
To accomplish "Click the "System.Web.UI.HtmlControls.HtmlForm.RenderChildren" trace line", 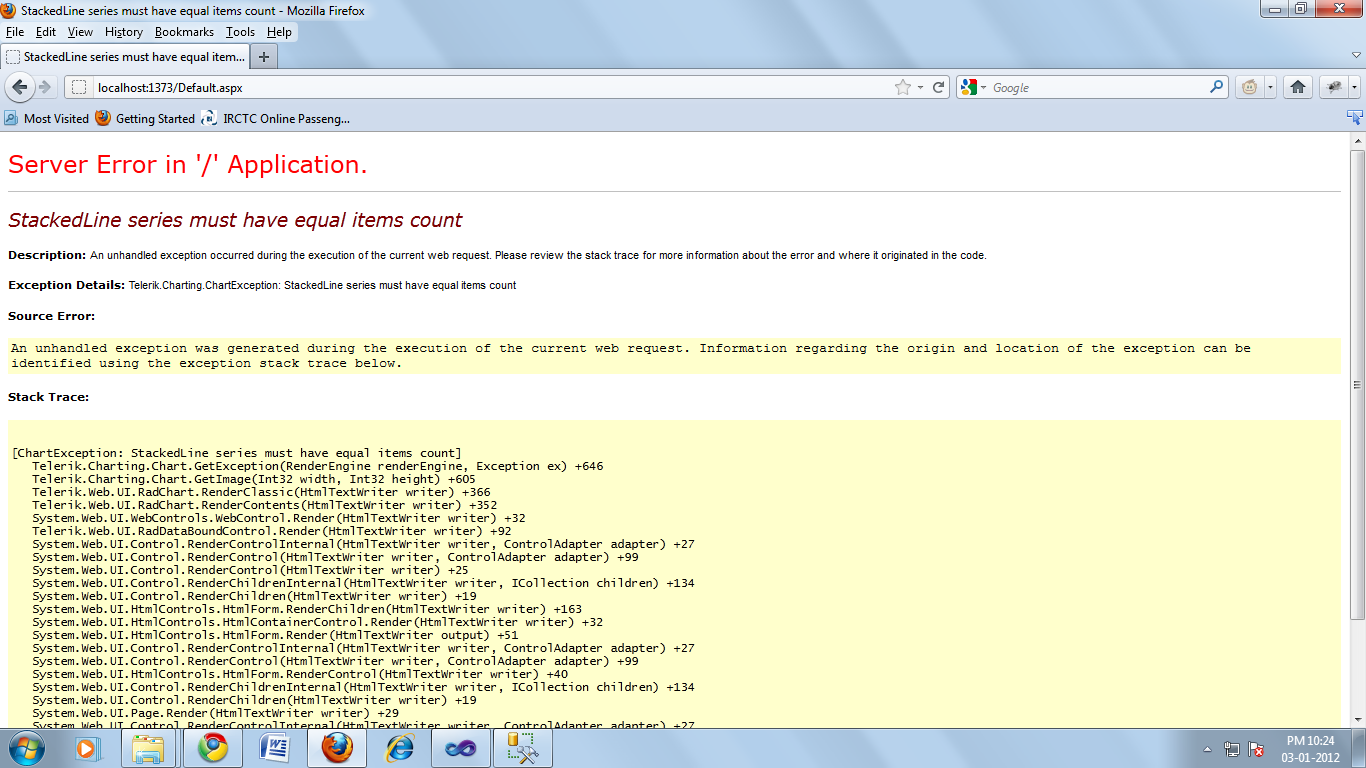I will coord(307,609).
